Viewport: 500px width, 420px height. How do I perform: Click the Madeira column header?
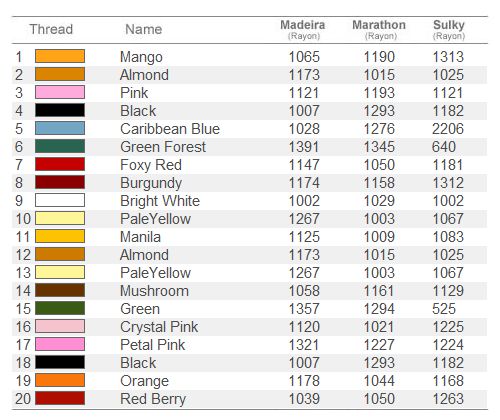point(303,29)
